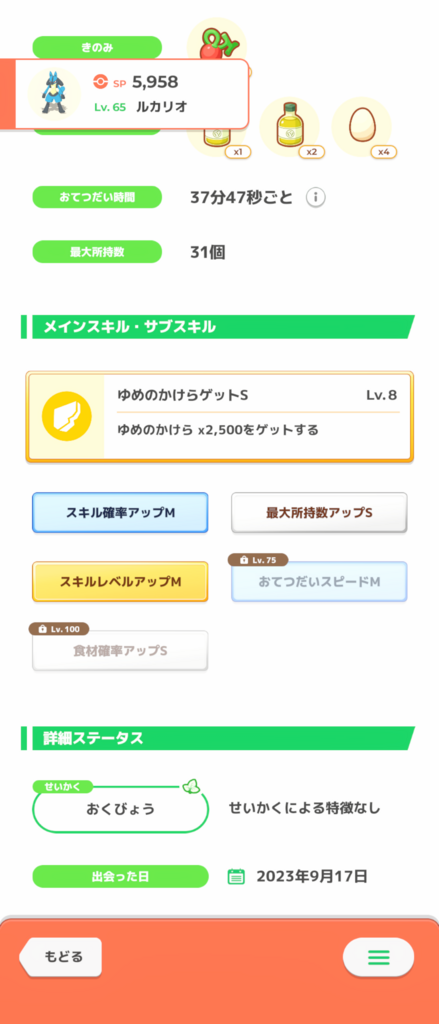Tap the info icon beside おてつだい時間
439x1024 pixels.
pos(316,197)
